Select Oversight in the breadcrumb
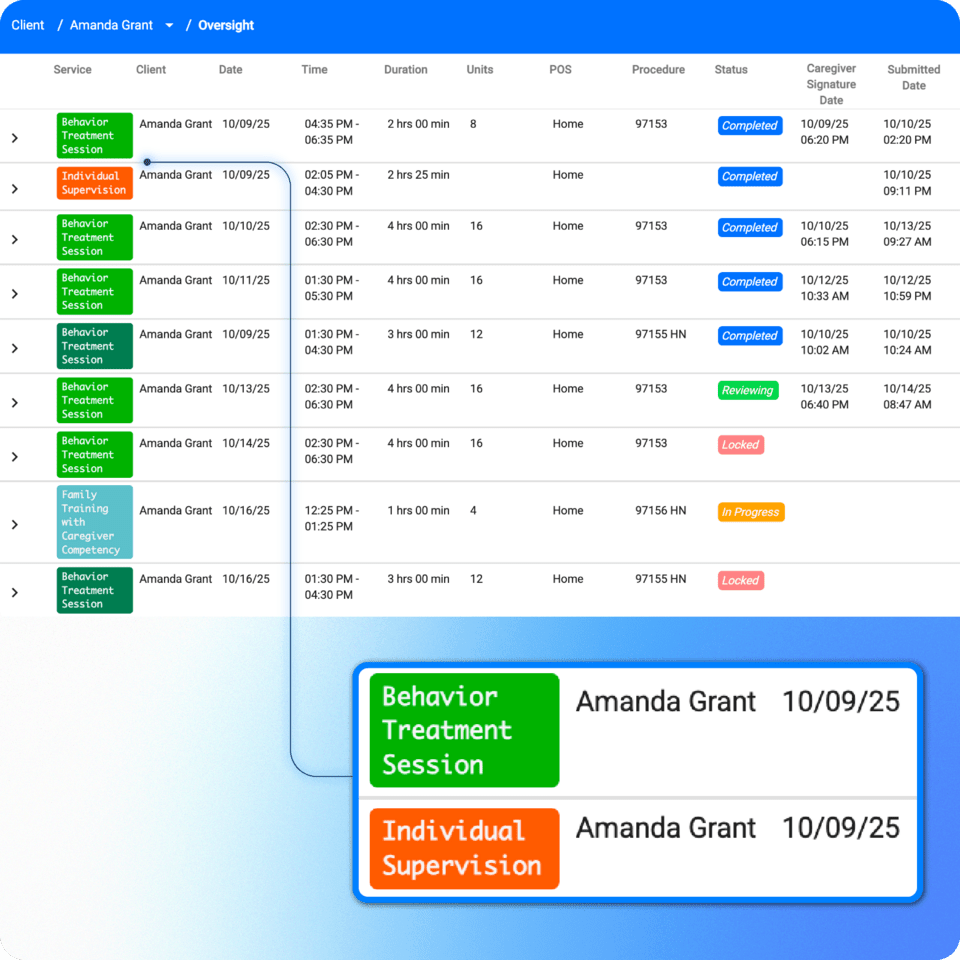The height and width of the screenshot is (960, 960). [226, 25]
